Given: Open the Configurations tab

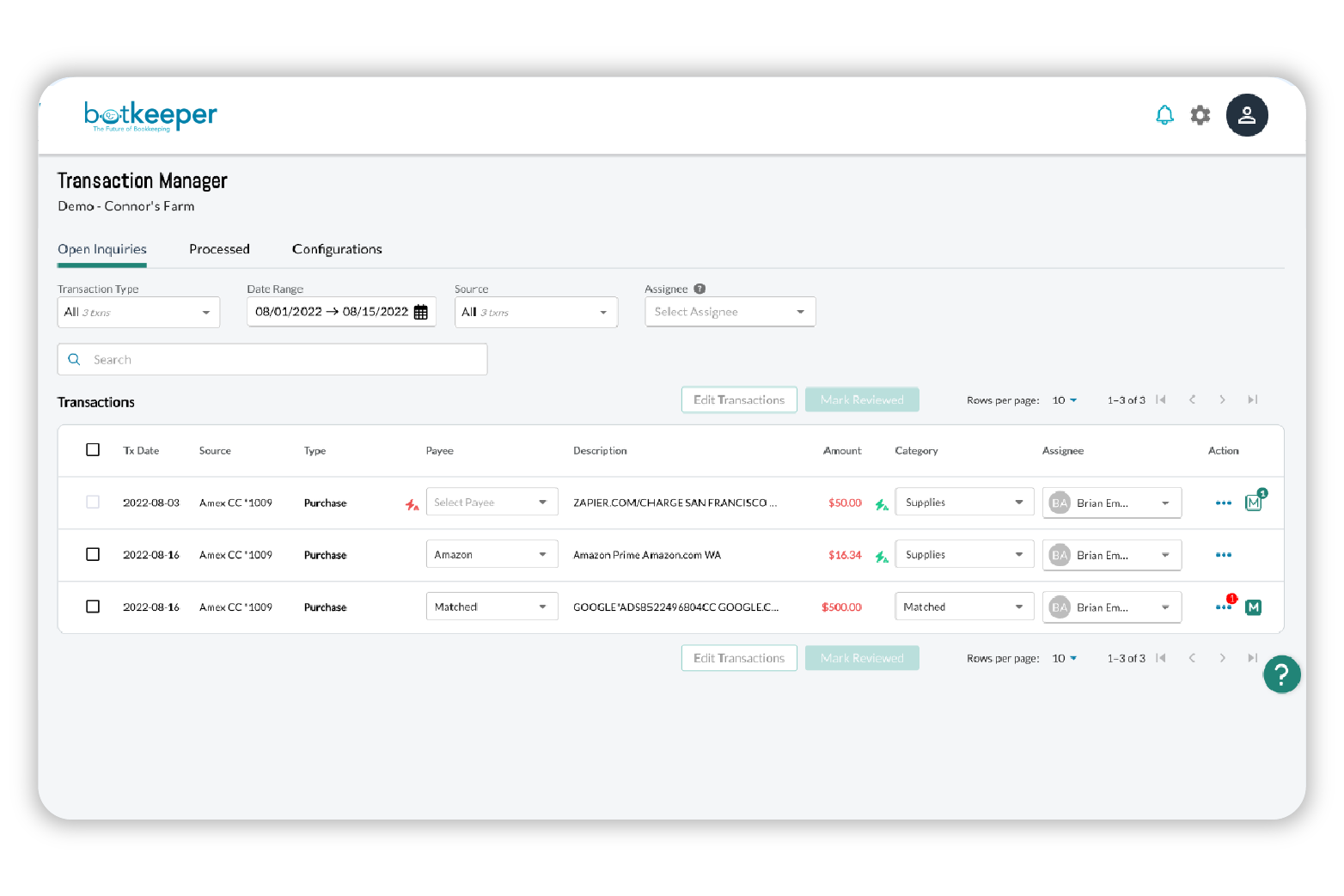Looking at the screenshot, I should [x=336, y=249].
